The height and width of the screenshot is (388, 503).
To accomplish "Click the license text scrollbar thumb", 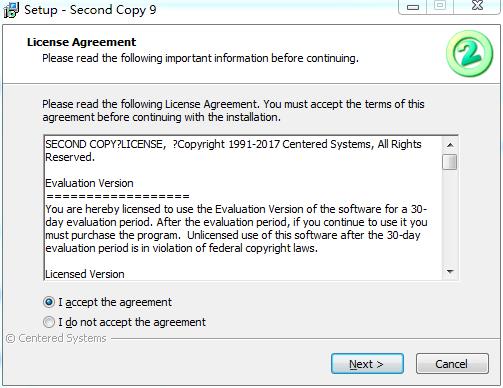I will click(x=450, y=162).
